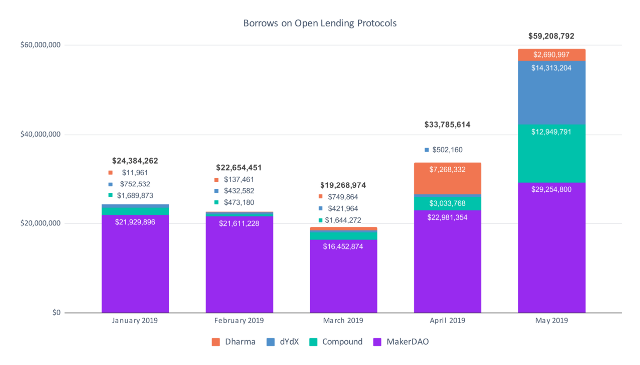Click the teal marker beside $1,644,272

(320, 220)
